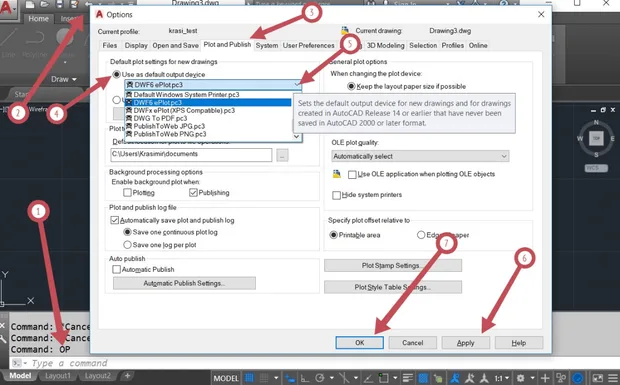The image size is (620, 385).
Task: Click the Apply button
Action: coord(465,343)
